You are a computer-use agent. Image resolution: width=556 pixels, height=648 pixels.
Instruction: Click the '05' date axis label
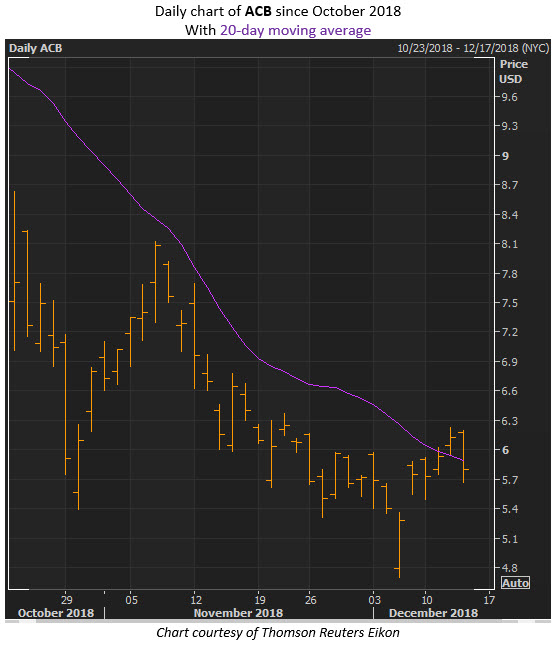pyautogui.click(x=131, y=600)
